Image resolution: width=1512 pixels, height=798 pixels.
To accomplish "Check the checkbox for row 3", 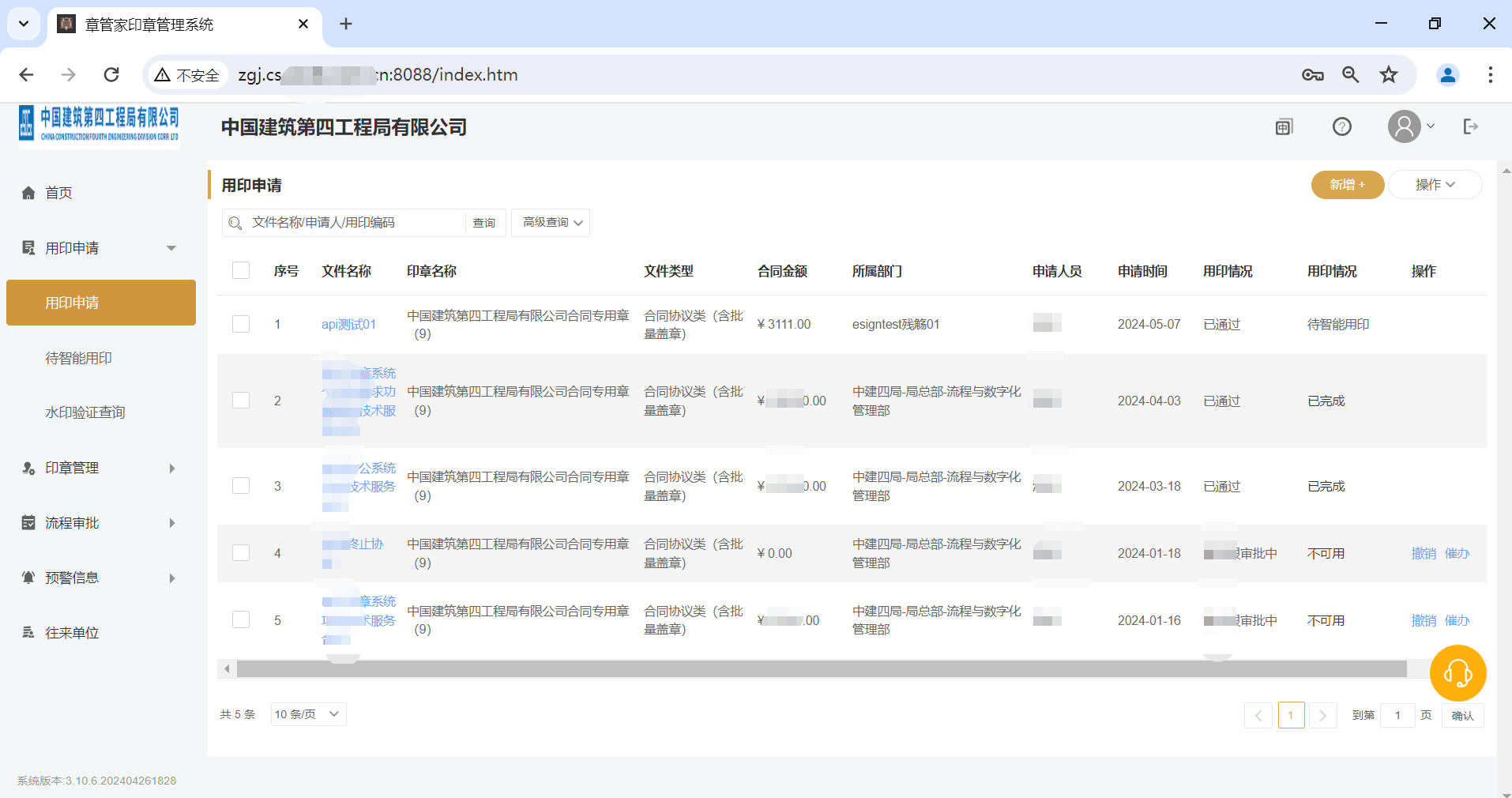I will [241, 486].
